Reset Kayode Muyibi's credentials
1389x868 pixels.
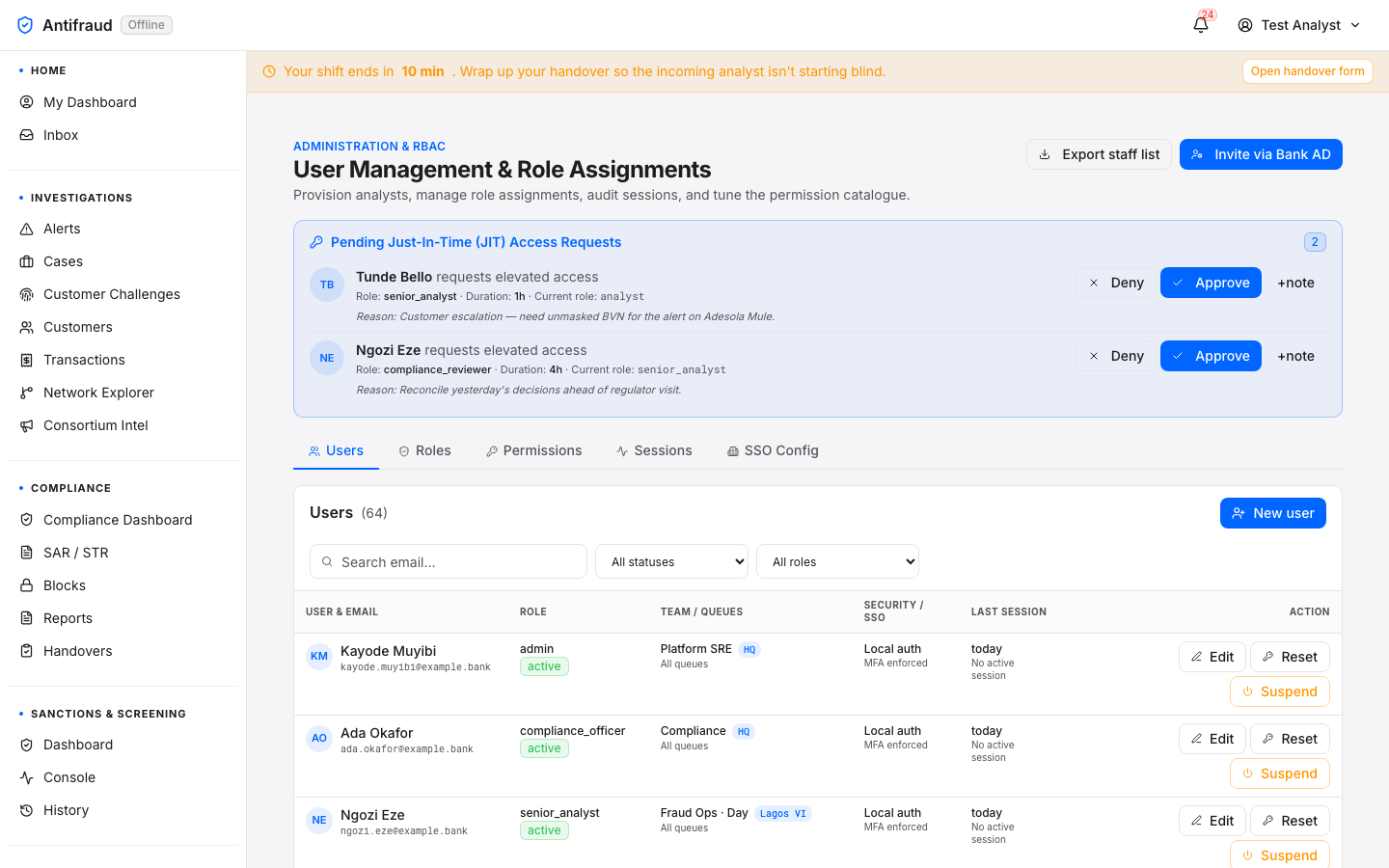click(1290, 657)
